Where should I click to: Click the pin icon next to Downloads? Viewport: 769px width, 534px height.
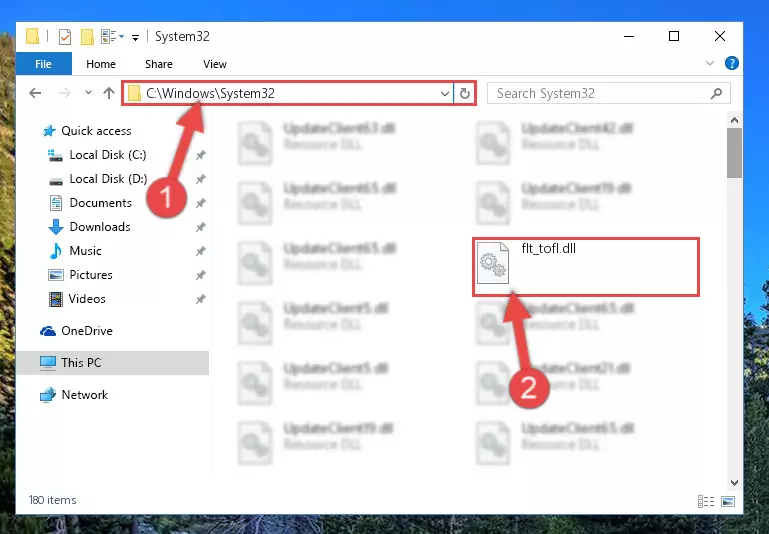click(201, 228)
